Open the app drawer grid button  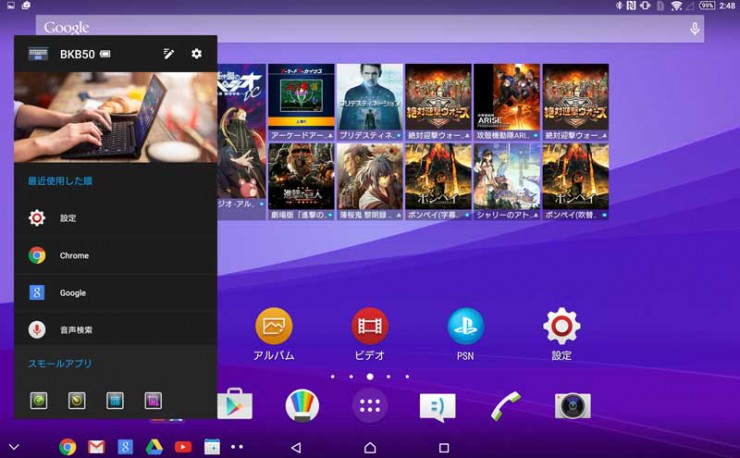370,406
